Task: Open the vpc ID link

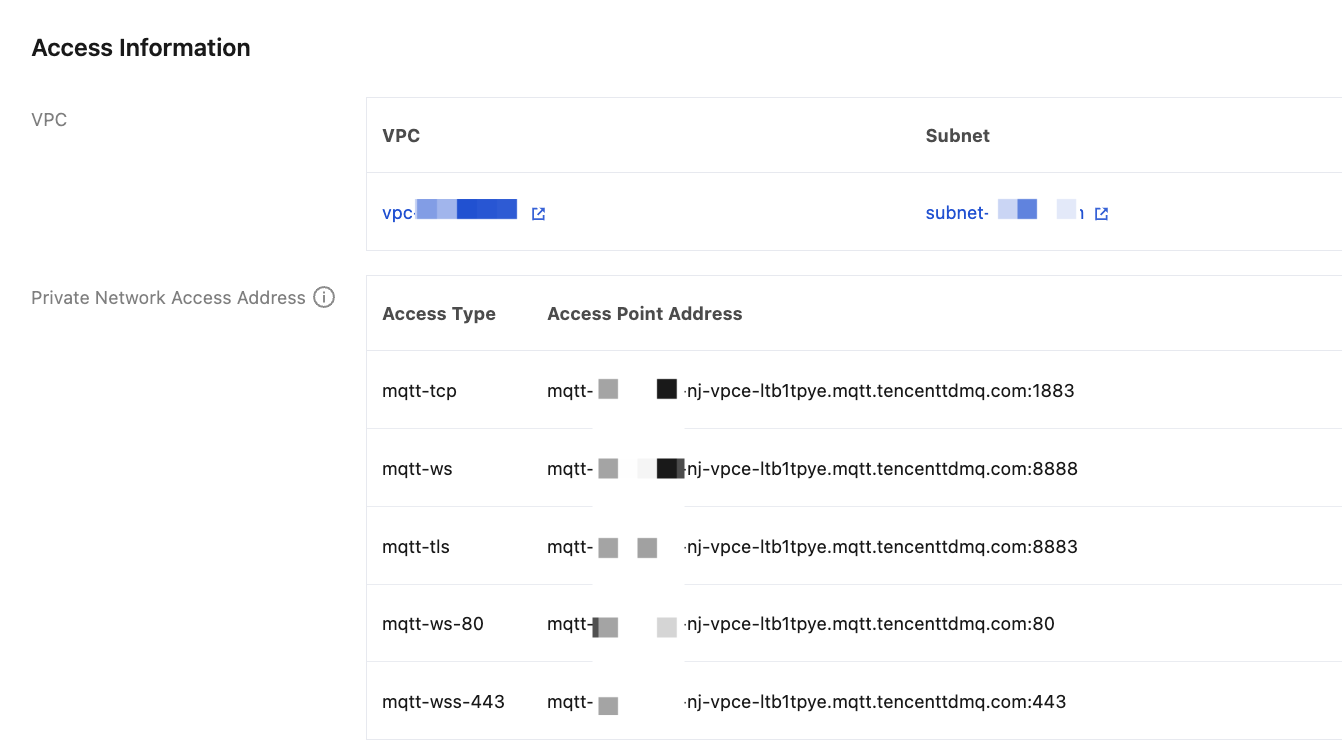Action: [x=449, y=212]
